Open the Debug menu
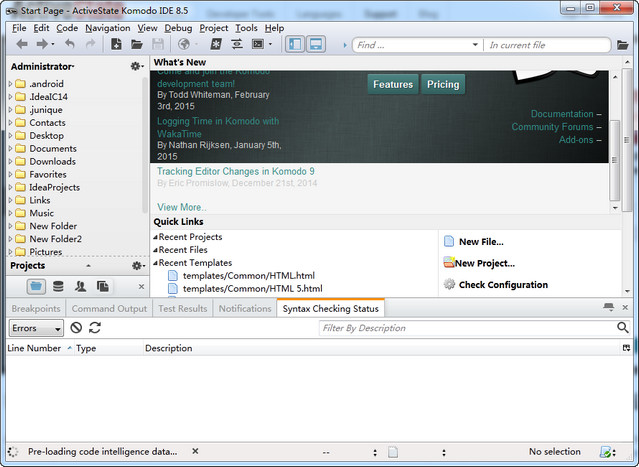639x467 pixels. tap(178, 28)
